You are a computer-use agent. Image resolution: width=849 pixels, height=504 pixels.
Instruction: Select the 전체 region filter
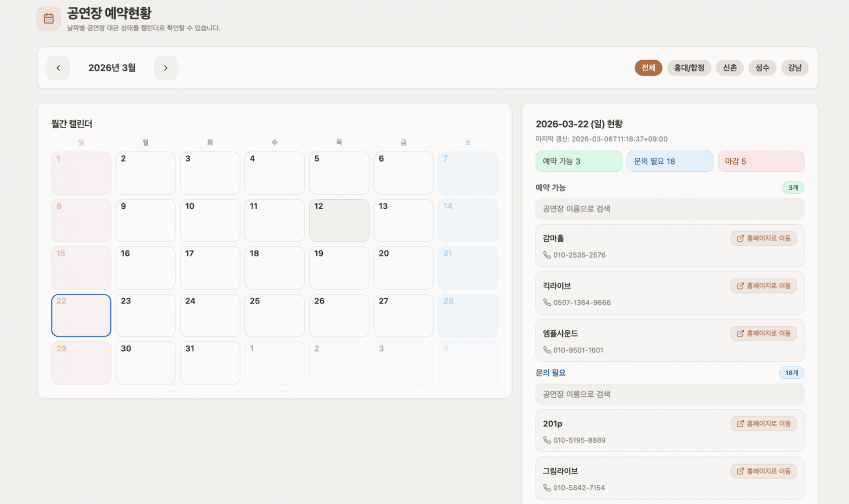[x=648, y=68]
